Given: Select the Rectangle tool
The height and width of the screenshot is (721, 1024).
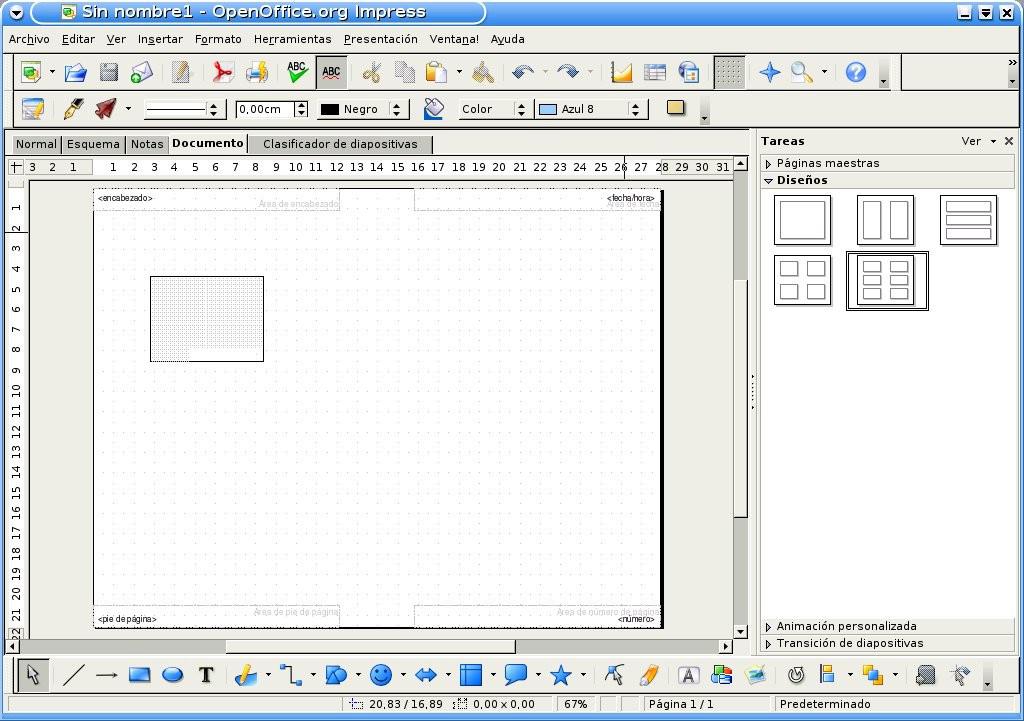Looking at the screenshot, I should click(x=139, y=675).
